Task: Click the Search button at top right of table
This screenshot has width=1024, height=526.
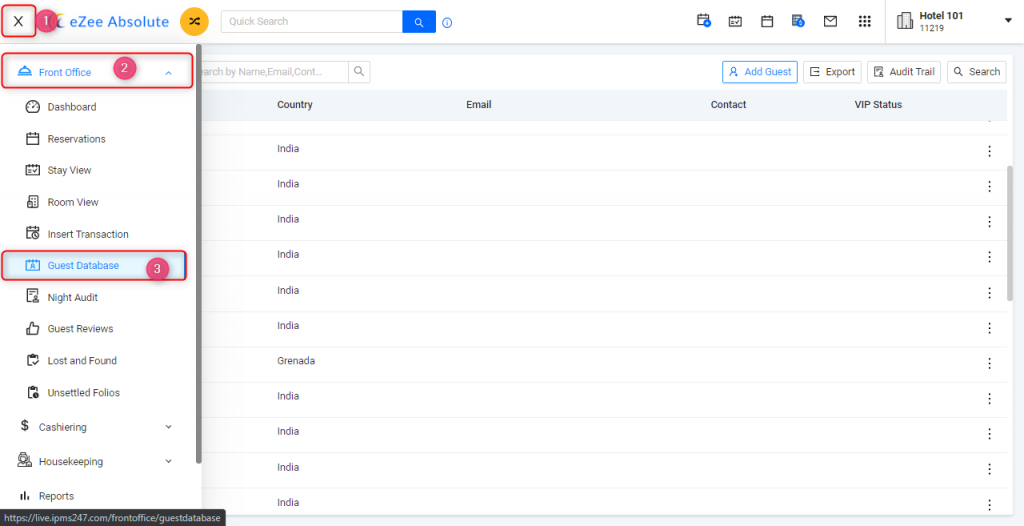Action: (x=976, y=72)
